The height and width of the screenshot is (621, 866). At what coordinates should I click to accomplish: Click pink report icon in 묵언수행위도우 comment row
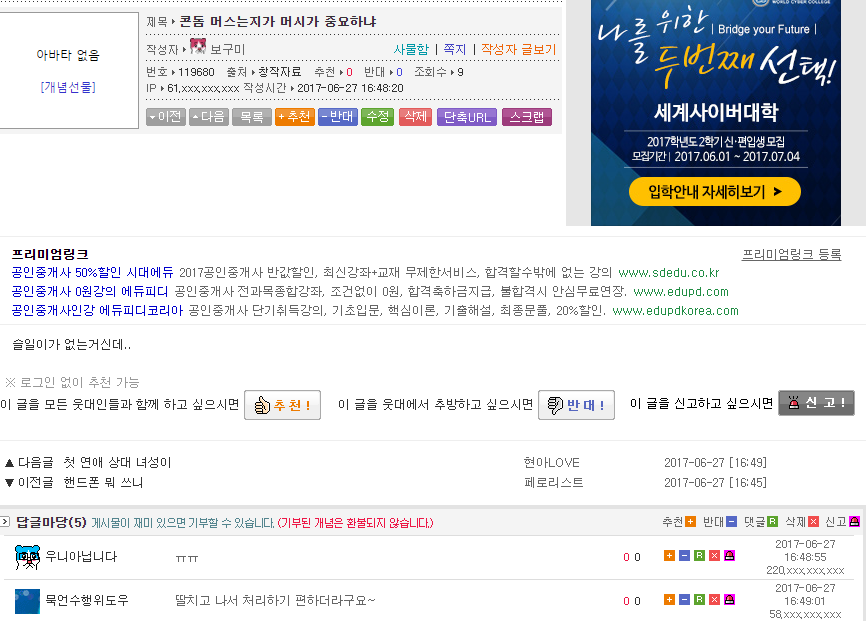[x=729, y=599]
